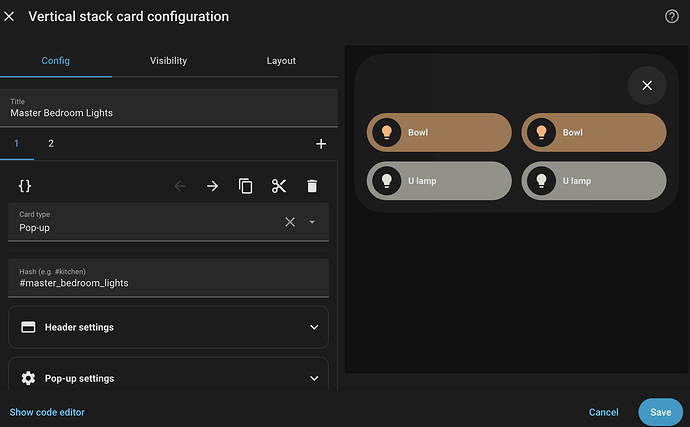Toggle the first U lamp button
This screenshot has width=690, height=427.
click(439, 181)
